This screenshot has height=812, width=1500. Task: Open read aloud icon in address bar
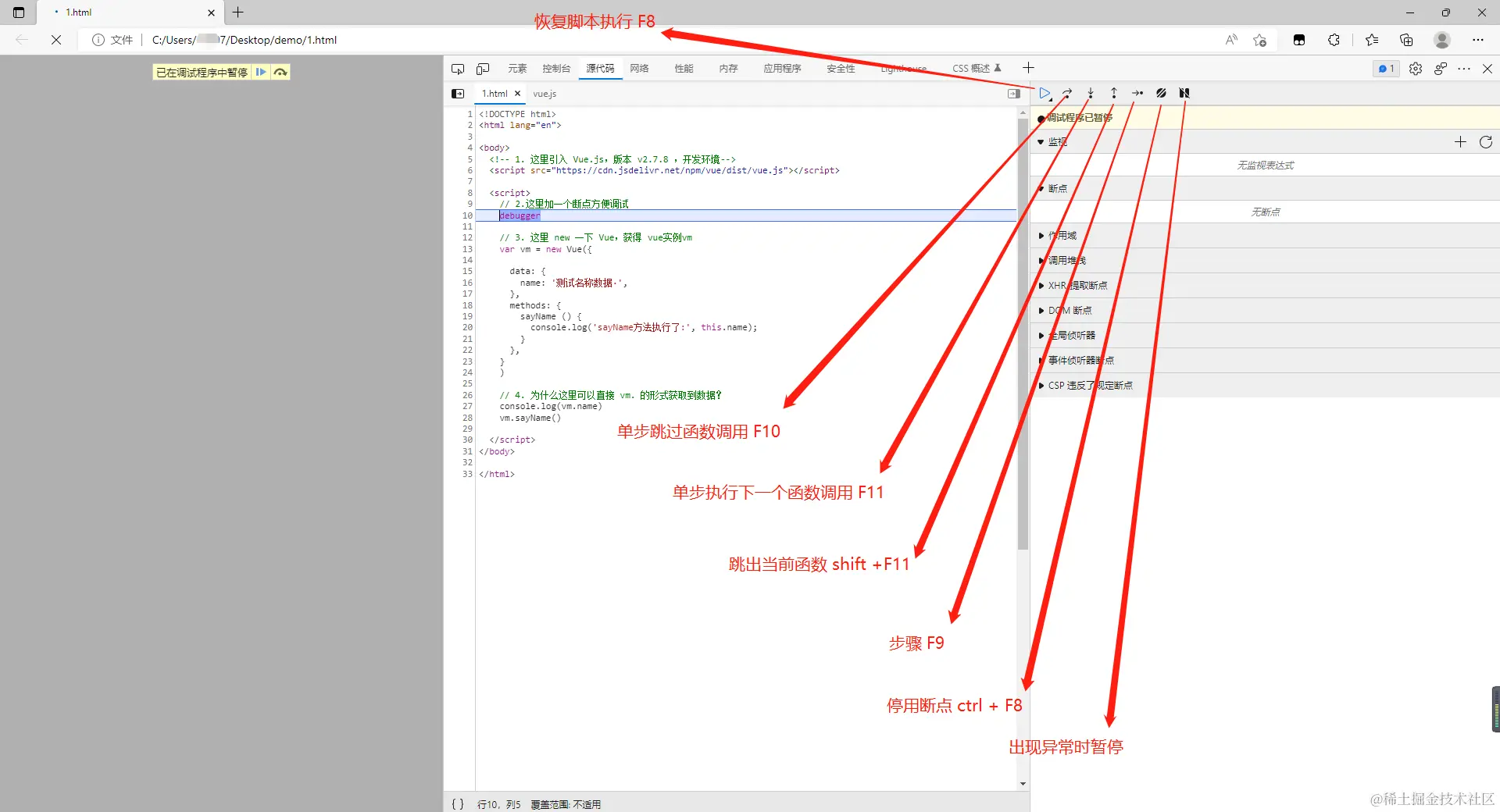coord(1231,40)
